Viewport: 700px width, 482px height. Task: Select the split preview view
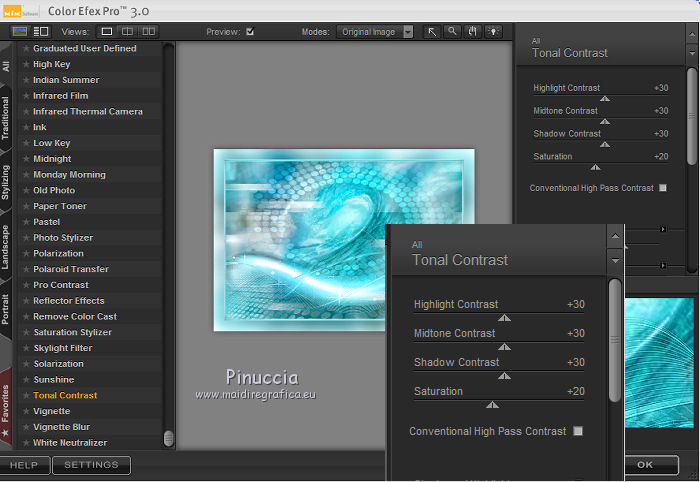pos(128,31)
